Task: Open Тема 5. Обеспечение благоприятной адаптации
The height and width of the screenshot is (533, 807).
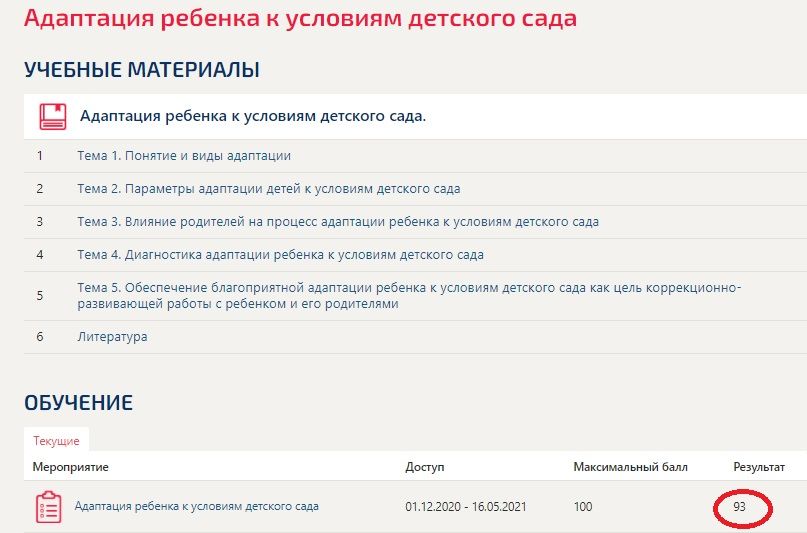Action: coord(409,296)
